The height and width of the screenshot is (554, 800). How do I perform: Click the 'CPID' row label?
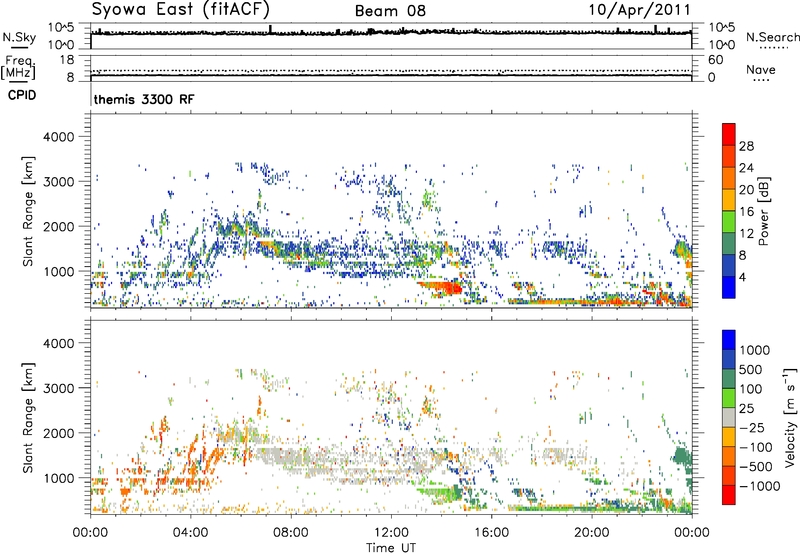tap(22, 95)
